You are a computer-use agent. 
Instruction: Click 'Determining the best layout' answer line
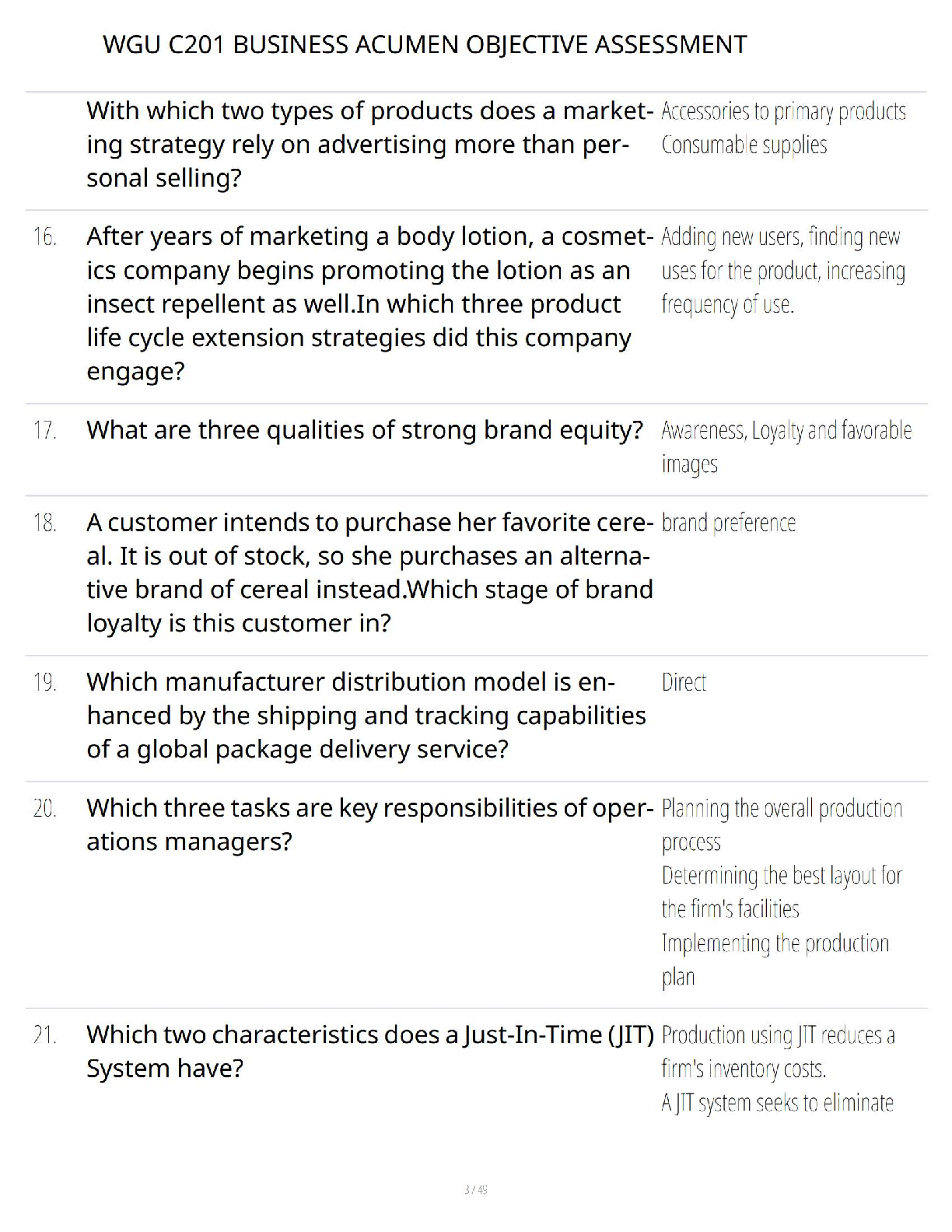point(782,892)
